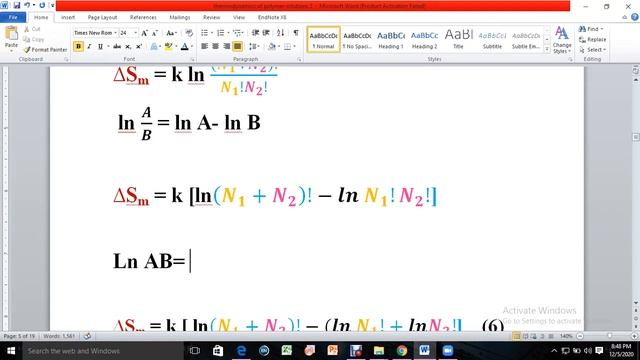Apply the Title style
Image resolution: width=640 pixels, height=360 pixels.
pos(458,40)
